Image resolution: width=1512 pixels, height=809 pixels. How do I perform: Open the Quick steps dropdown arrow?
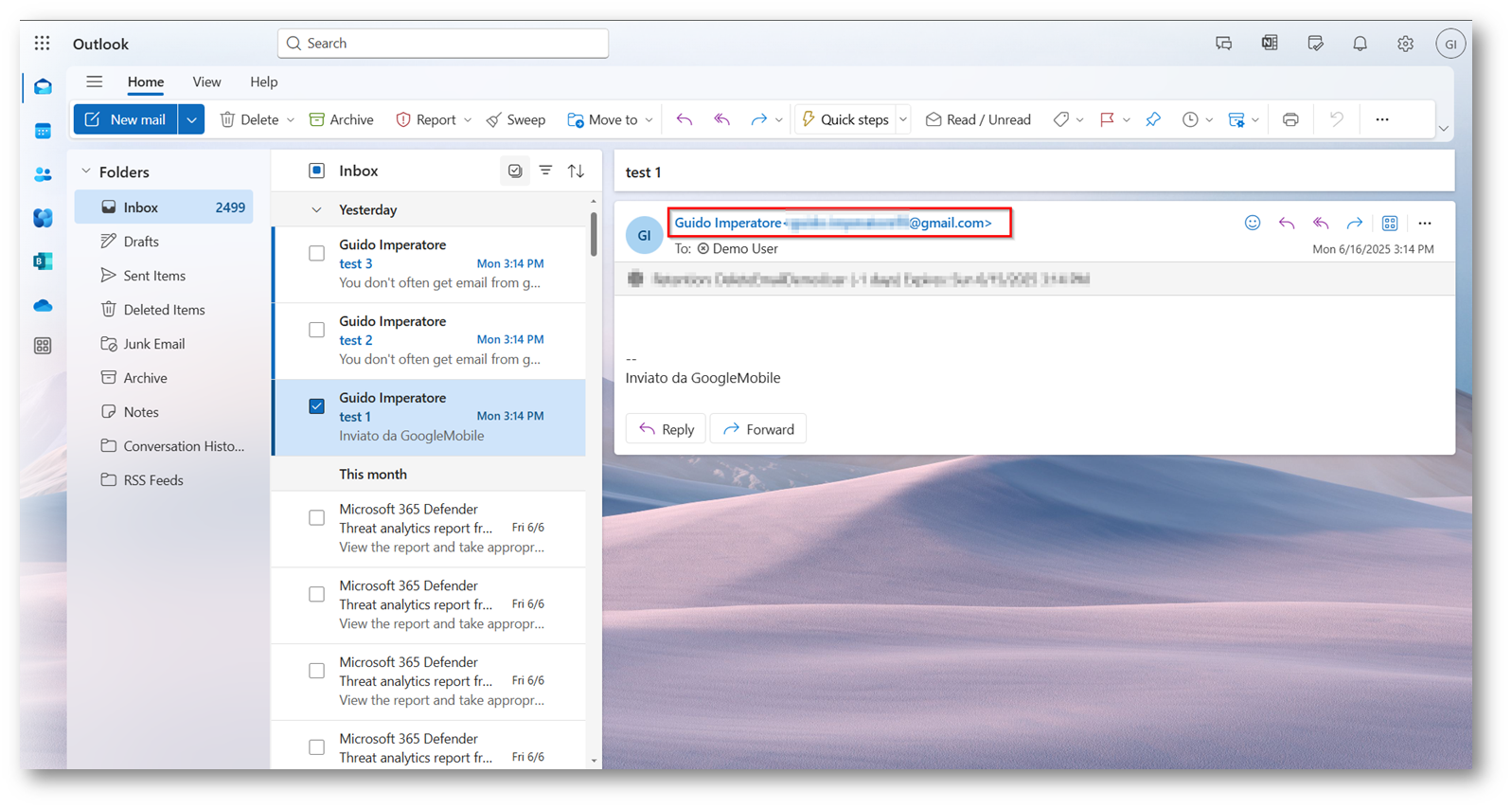[x=903, y=119]
